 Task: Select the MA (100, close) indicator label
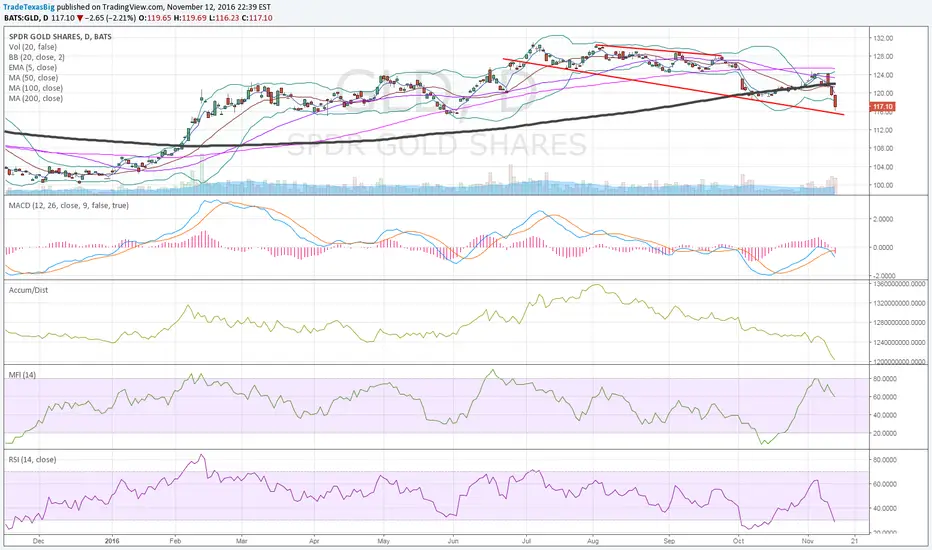[x=36, y=88]
